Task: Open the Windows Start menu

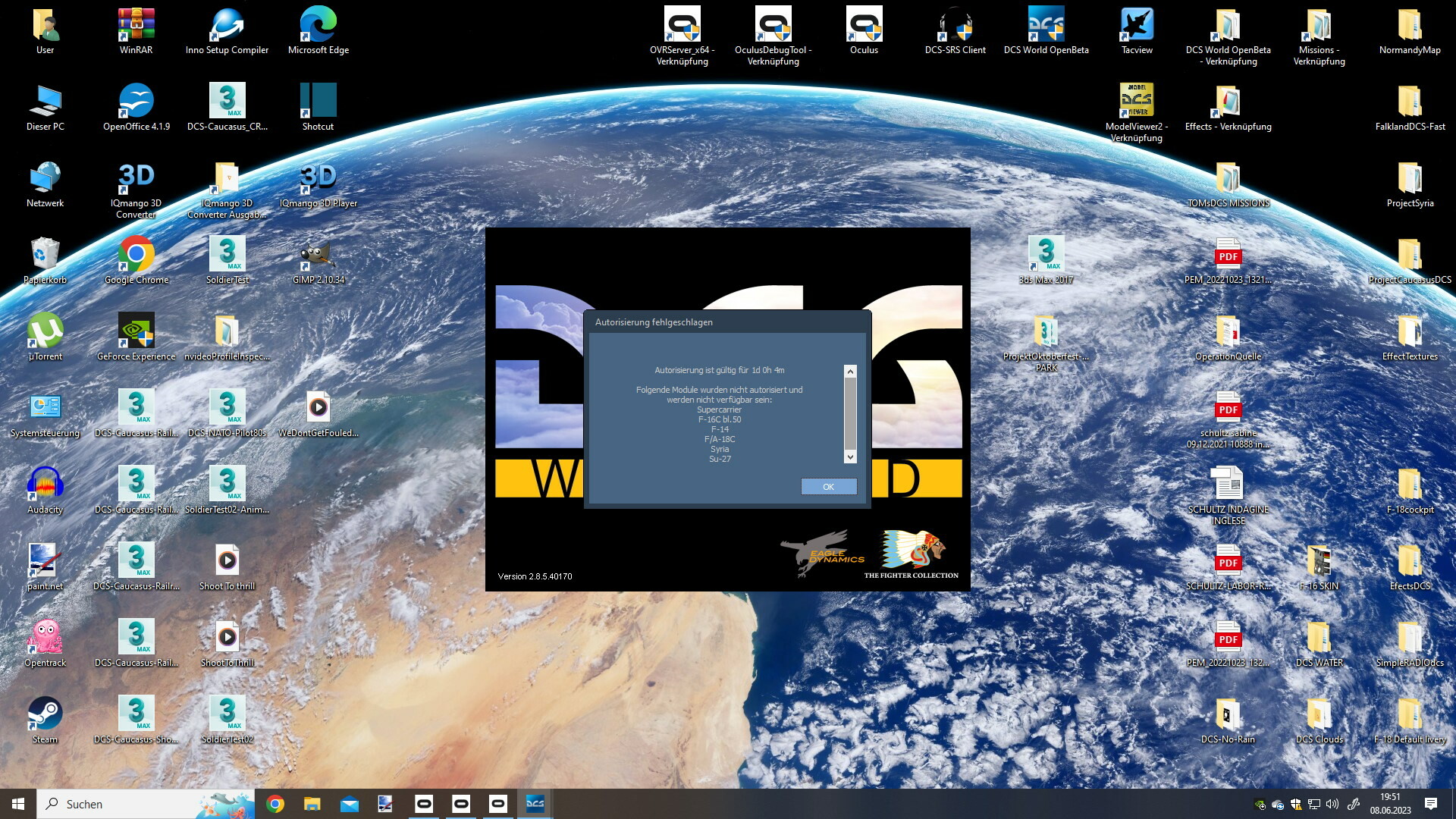Action: [x=18, y=804]
